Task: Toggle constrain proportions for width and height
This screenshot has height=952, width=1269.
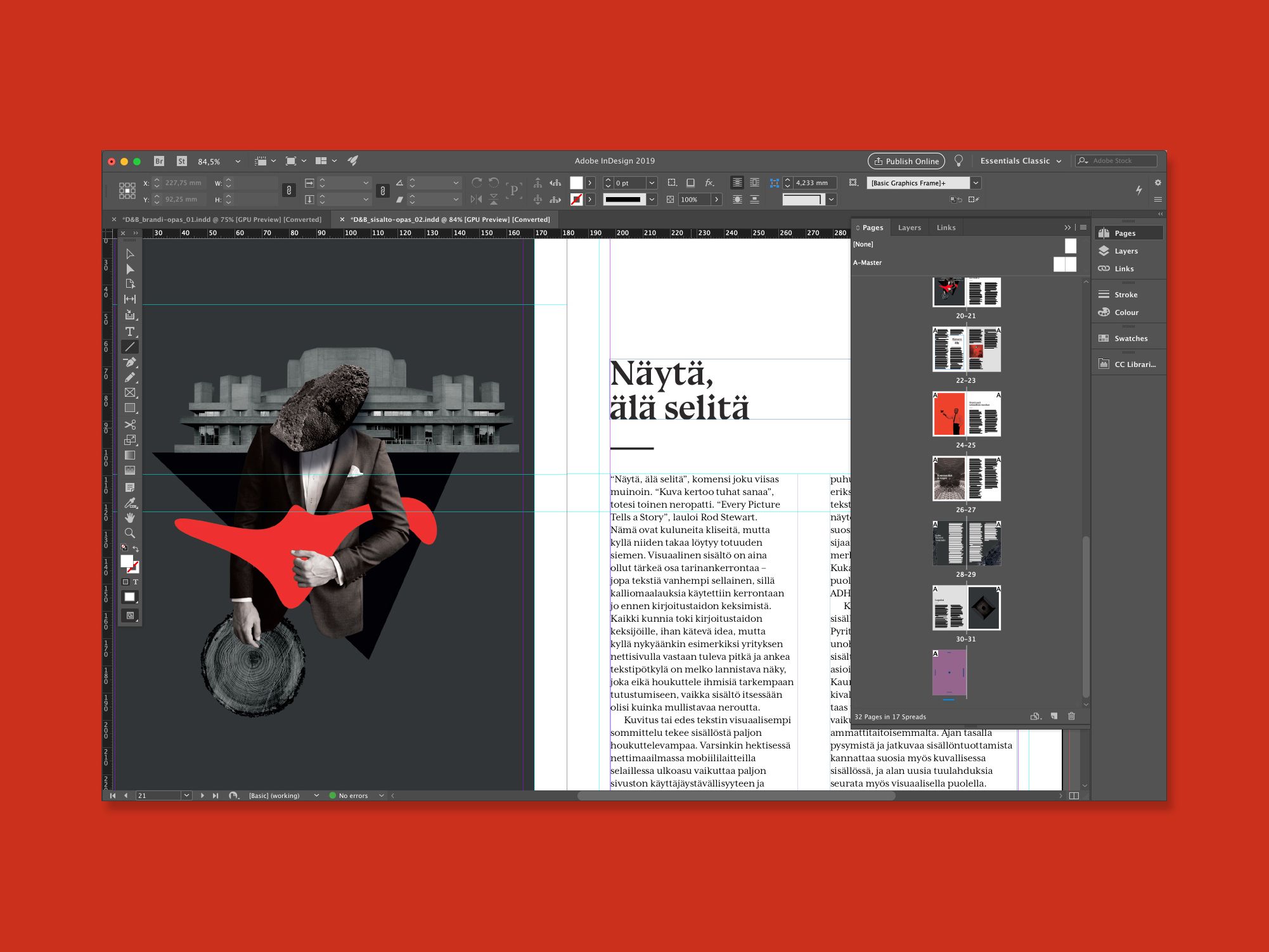Action: coord(288,190)
